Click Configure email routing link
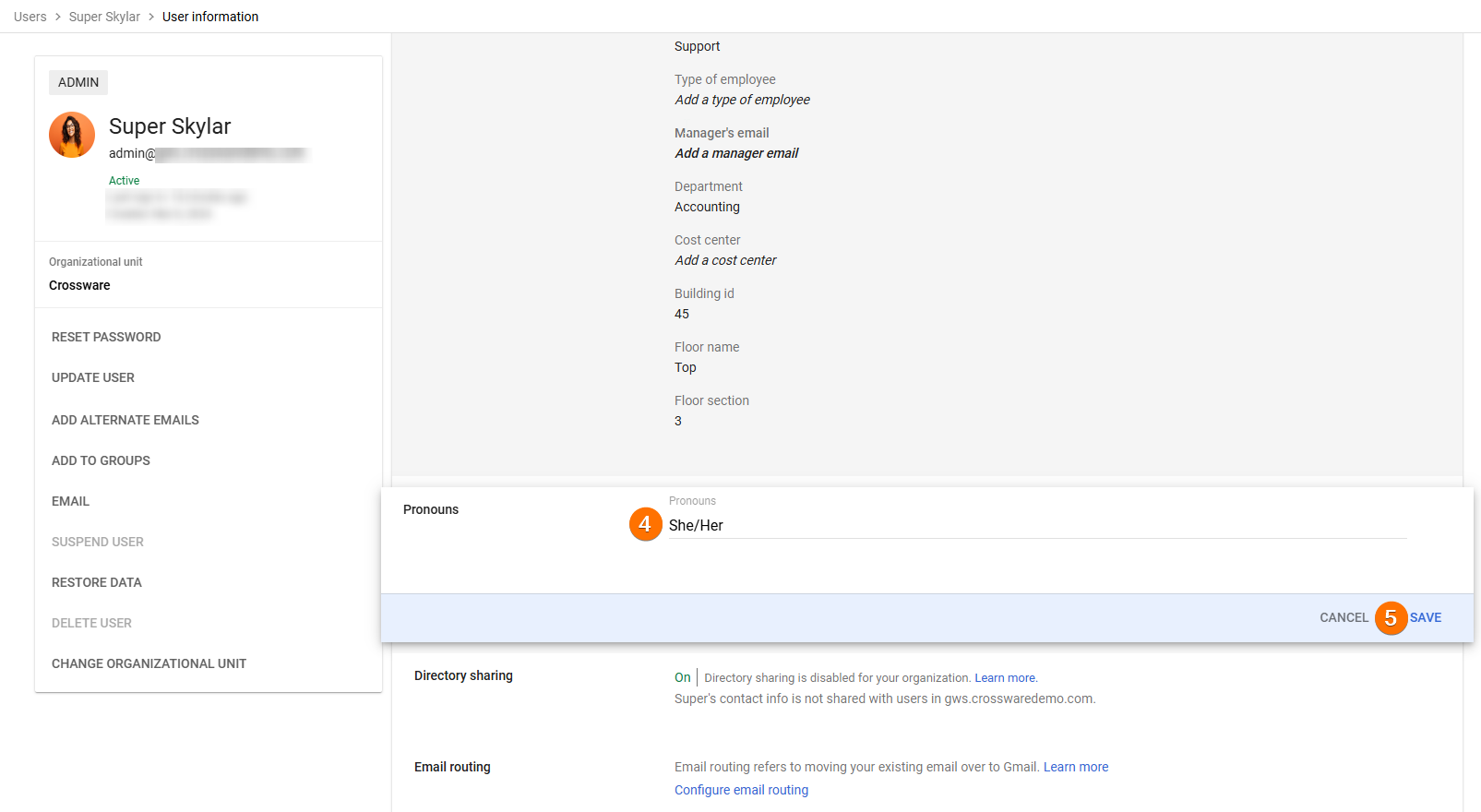The width and height of the screenshot is (1481, 812). (x=741, y=790)
